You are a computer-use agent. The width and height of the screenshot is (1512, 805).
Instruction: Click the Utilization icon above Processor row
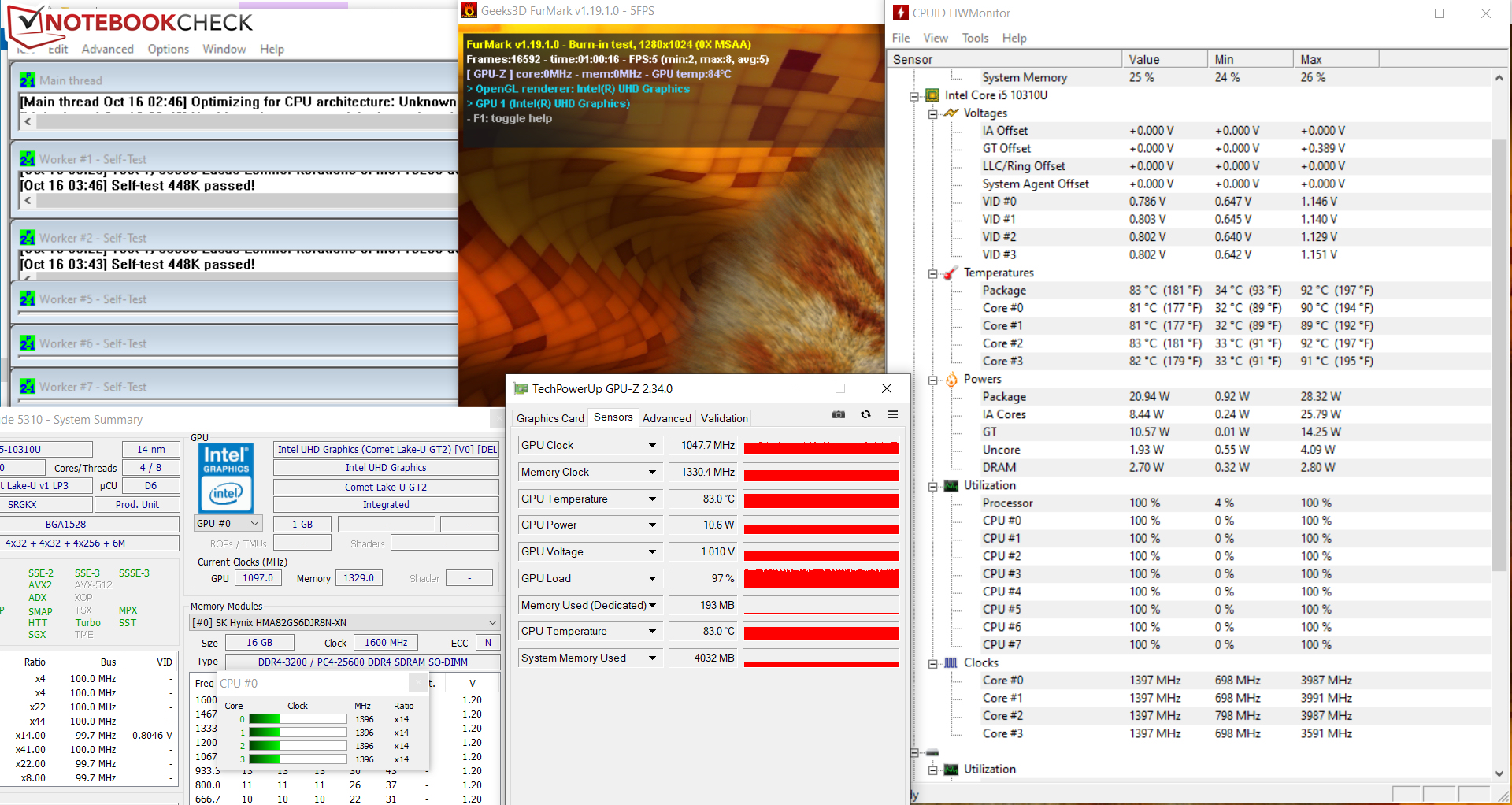tap(951, 485)
